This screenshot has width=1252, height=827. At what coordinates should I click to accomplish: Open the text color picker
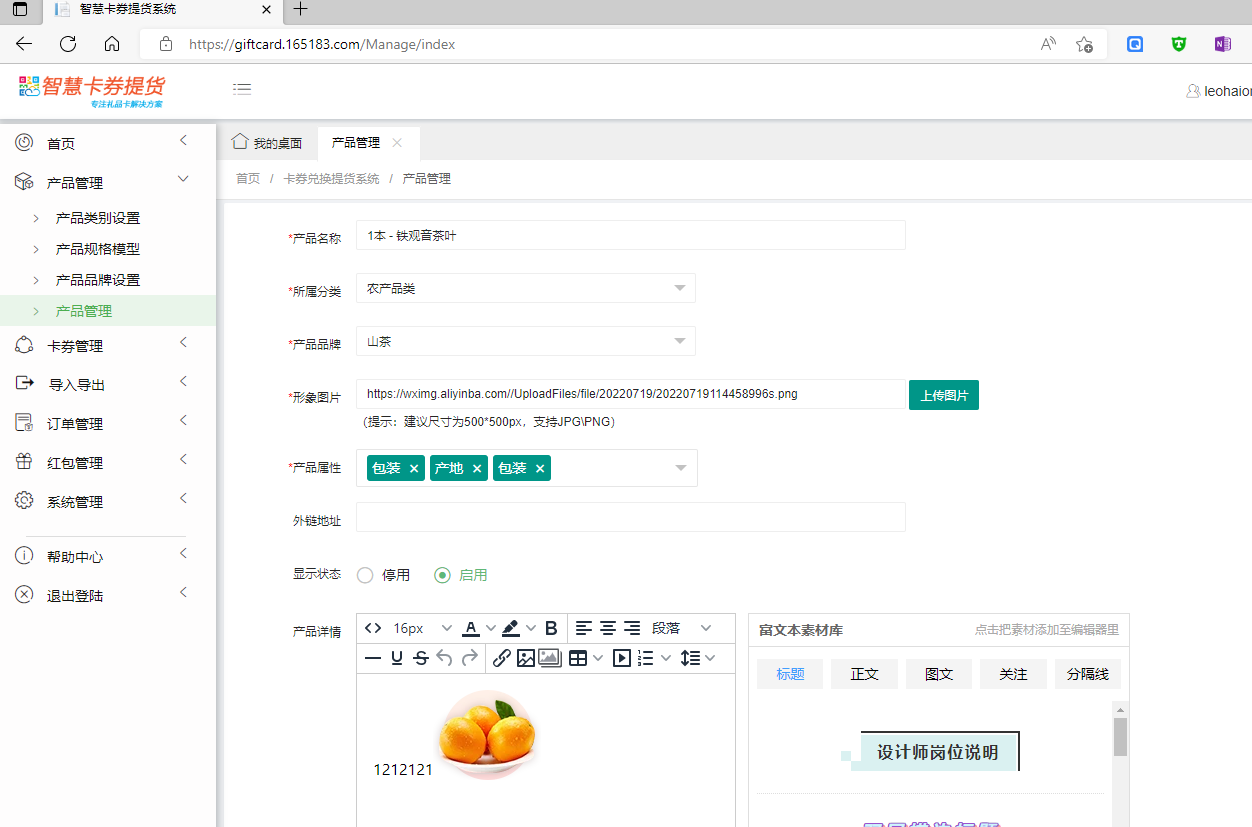click(x=471, y=628)
